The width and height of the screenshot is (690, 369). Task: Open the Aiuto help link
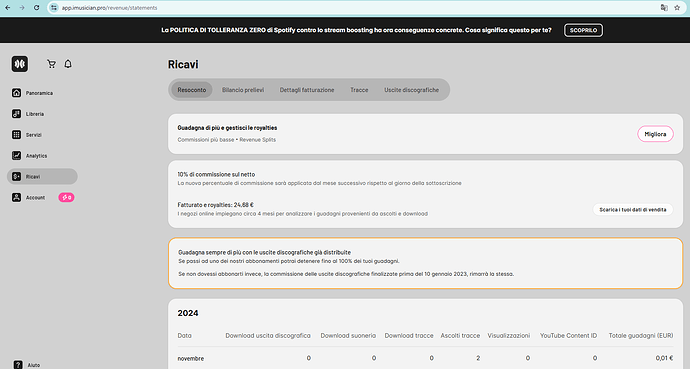[34, 365]
